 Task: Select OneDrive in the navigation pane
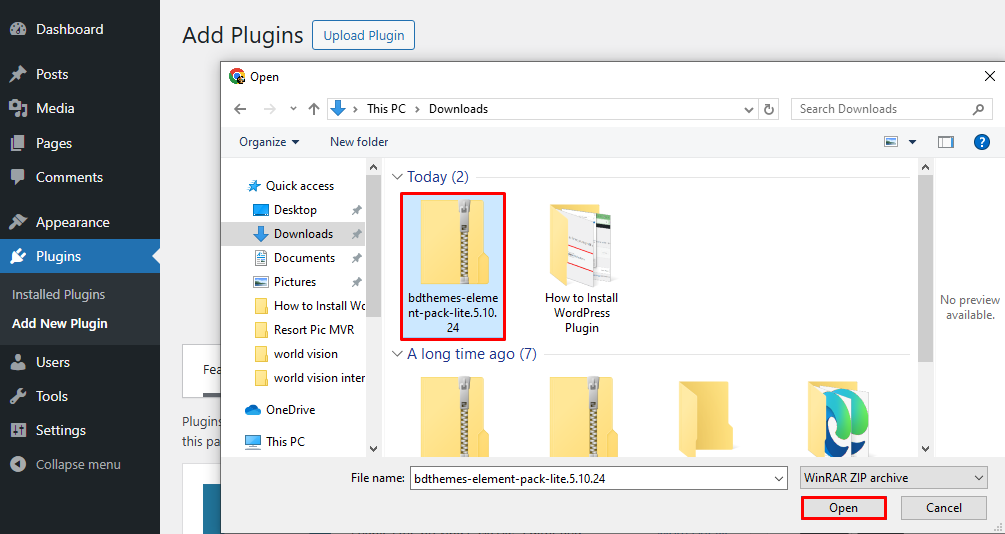290,410
